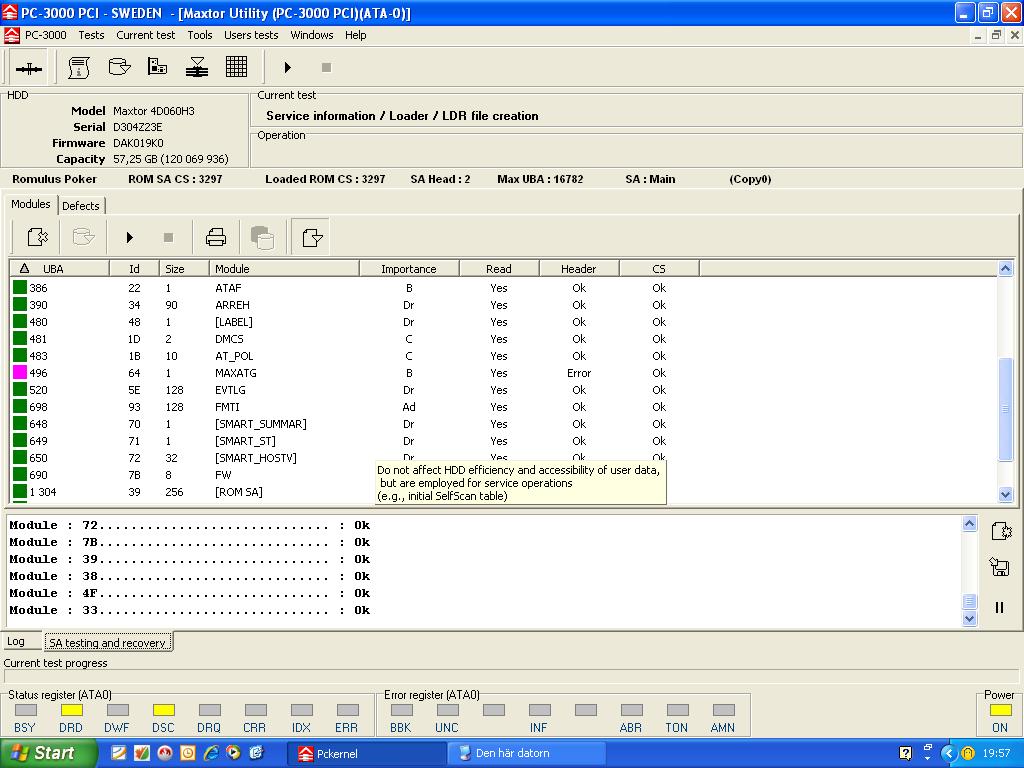
Task: Pause log output with pause icon
Action: [999, 607]
